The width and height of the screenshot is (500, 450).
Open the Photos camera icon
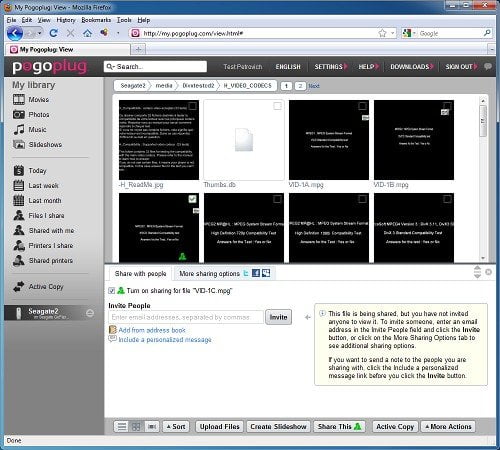(x=19, y=114)
